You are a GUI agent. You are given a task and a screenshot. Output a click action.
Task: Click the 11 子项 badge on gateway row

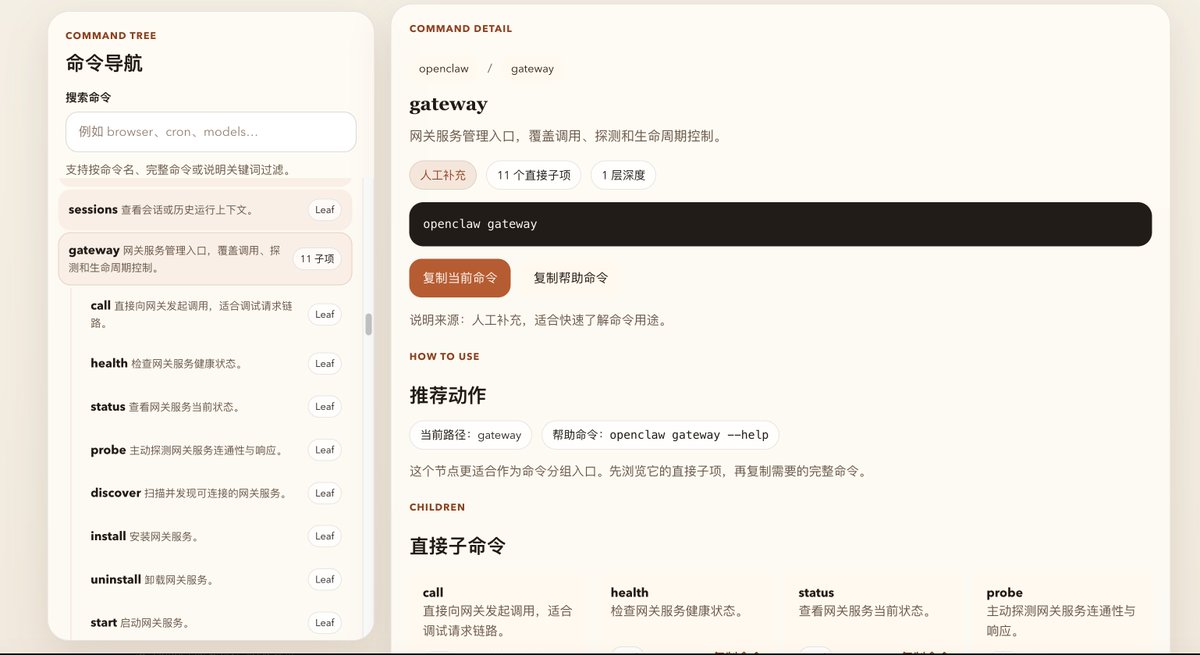pos(317,259)
